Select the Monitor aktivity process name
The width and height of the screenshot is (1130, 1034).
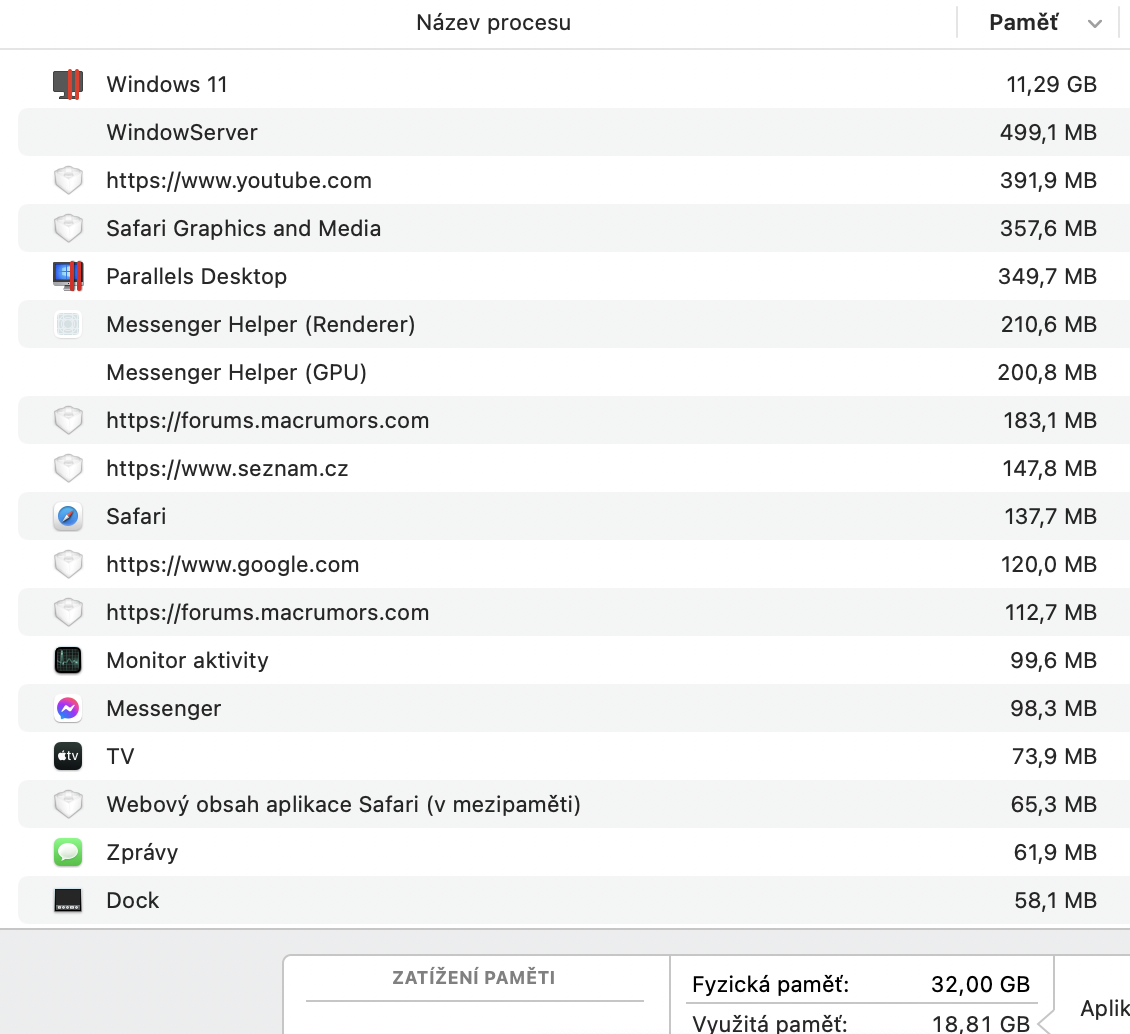tap(187, 660)
